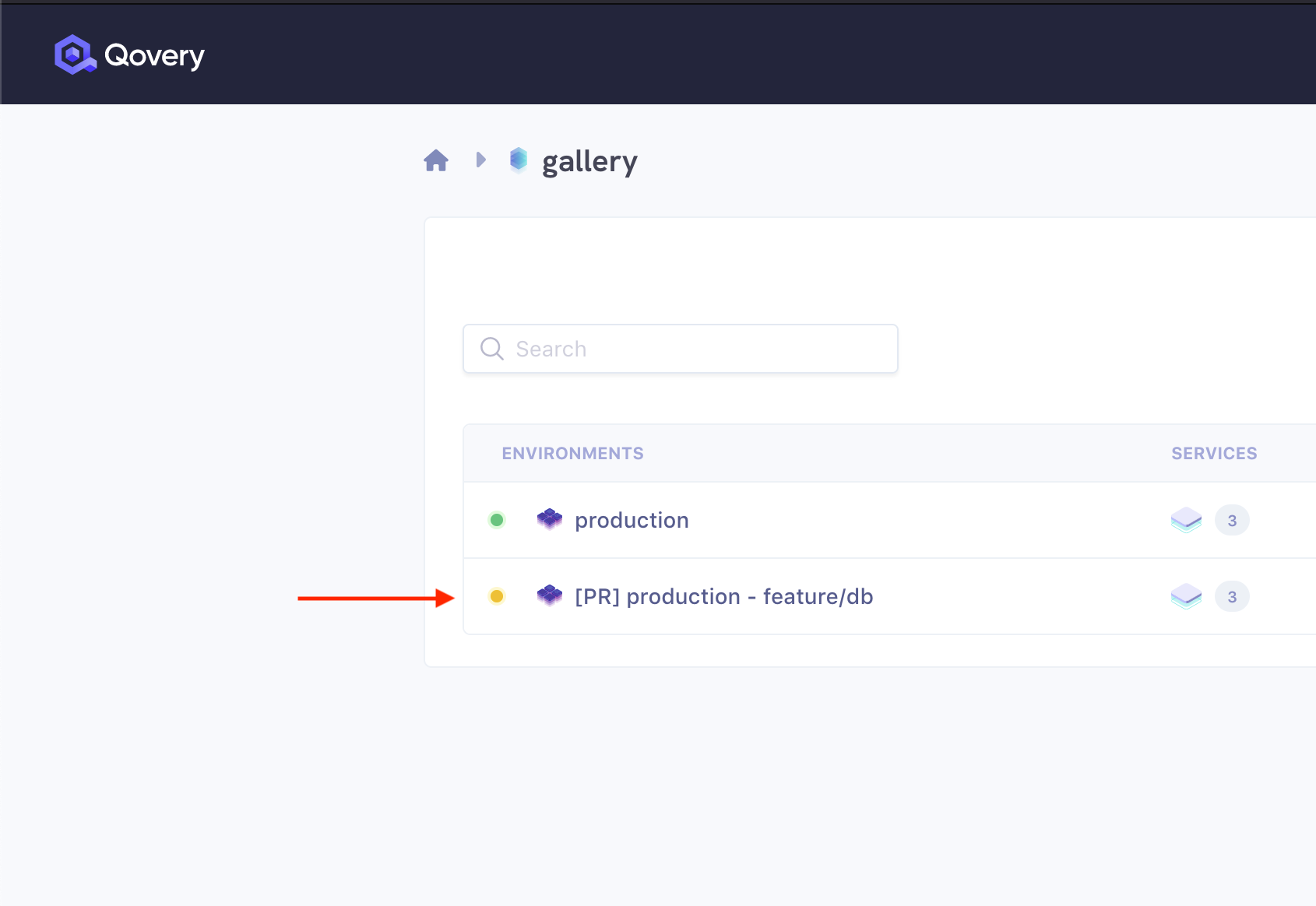This screenshot has height=906, width=1316.
Task: Click the gallery project hexagon icon
Action: (519, 160)
